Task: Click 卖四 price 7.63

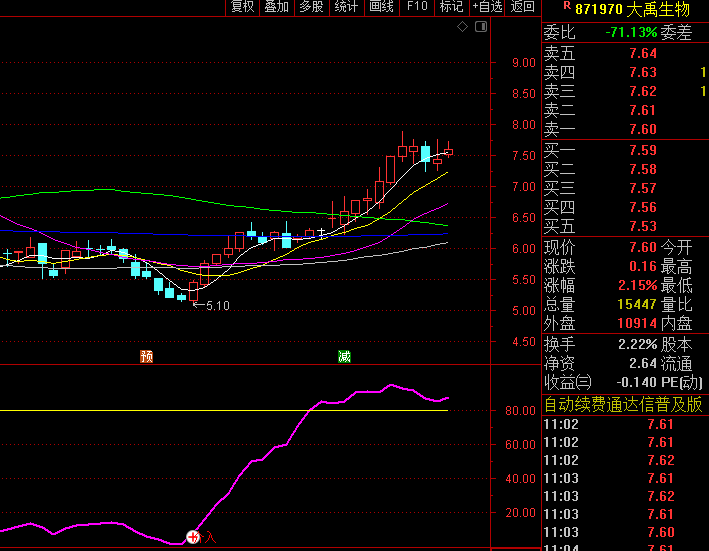Action: coord(643,72)
